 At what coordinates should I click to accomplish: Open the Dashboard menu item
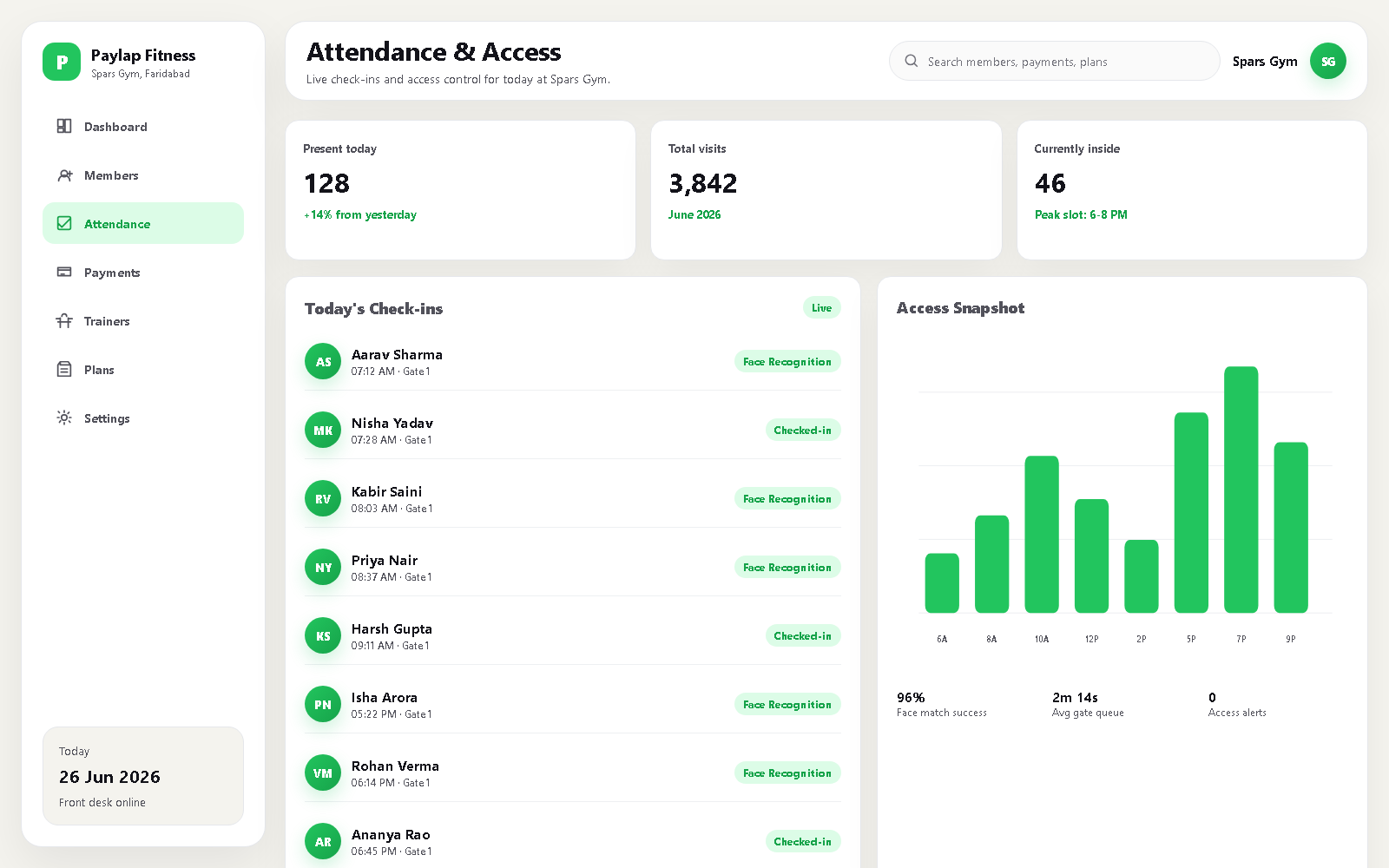click(143, 126)
